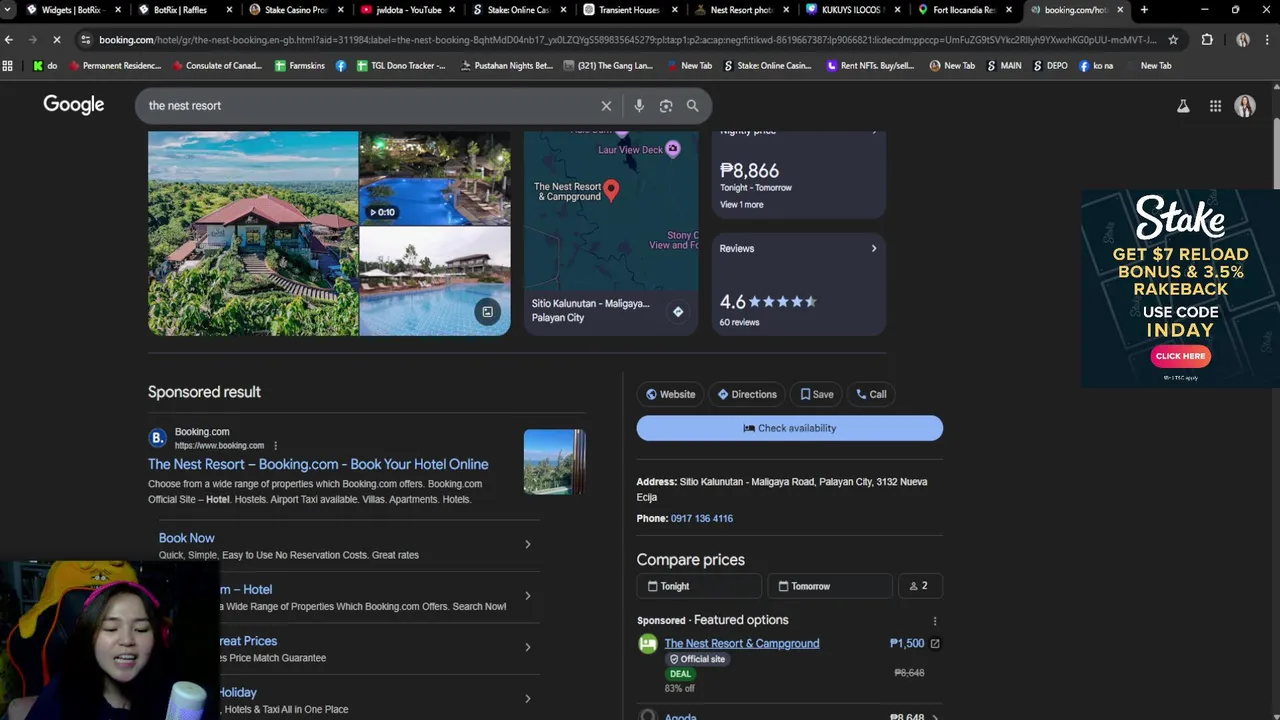Expand the Book Now sitelink chevron
1280x720 pixels.
[x=528, y=544]
